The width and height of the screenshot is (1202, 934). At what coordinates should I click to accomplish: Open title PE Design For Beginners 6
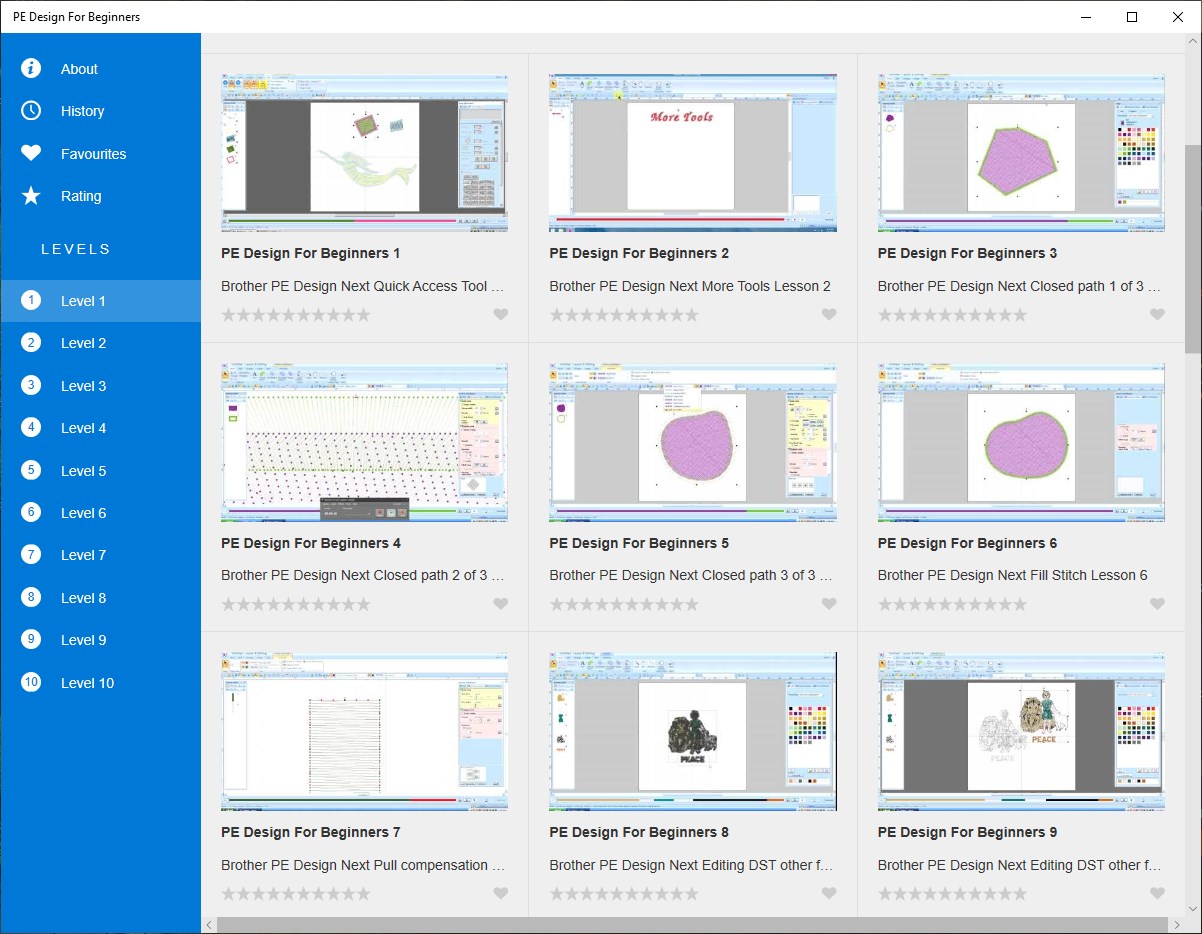[967, 543]
